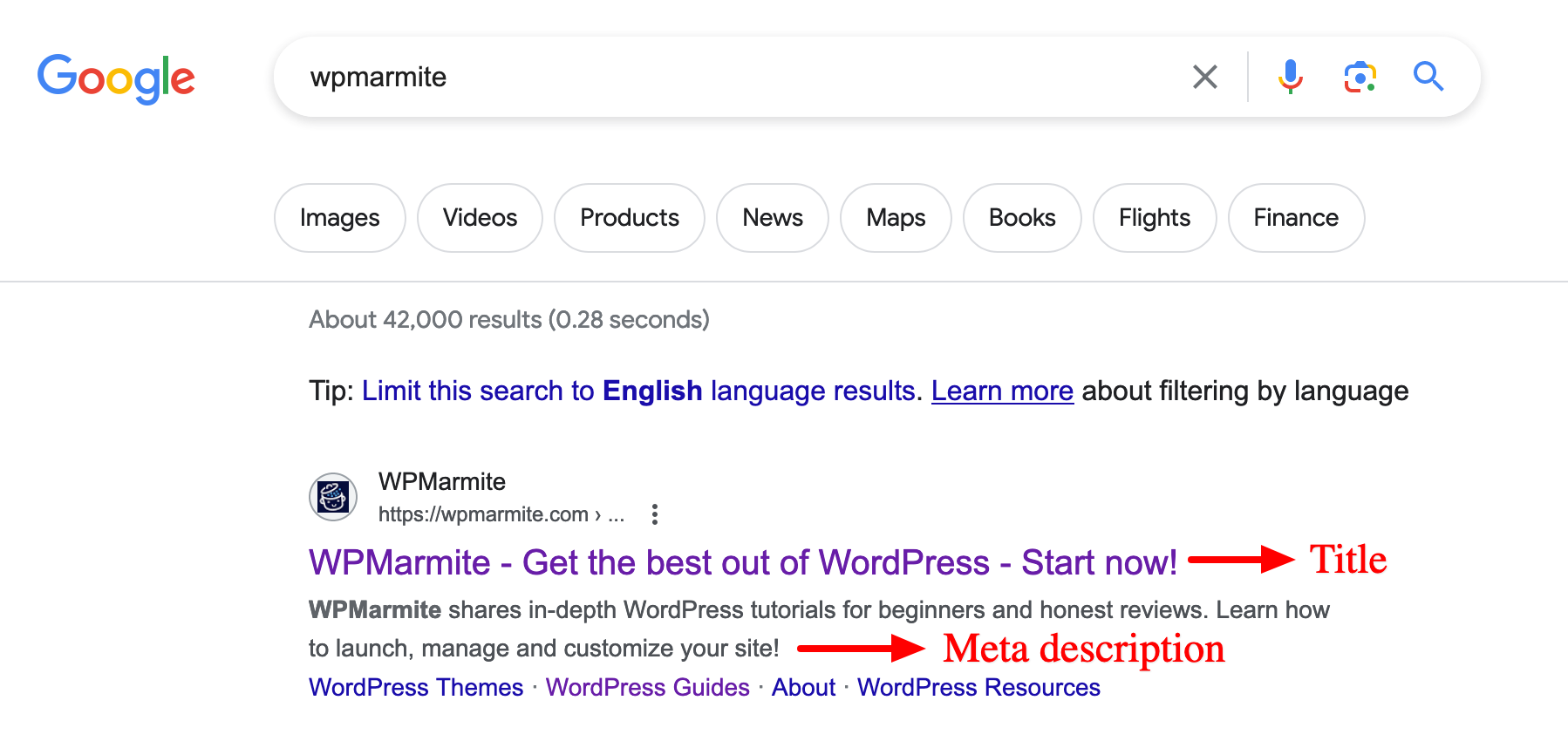Expand the breadcrumb ellipsis in the result URL

click(617, 514)
